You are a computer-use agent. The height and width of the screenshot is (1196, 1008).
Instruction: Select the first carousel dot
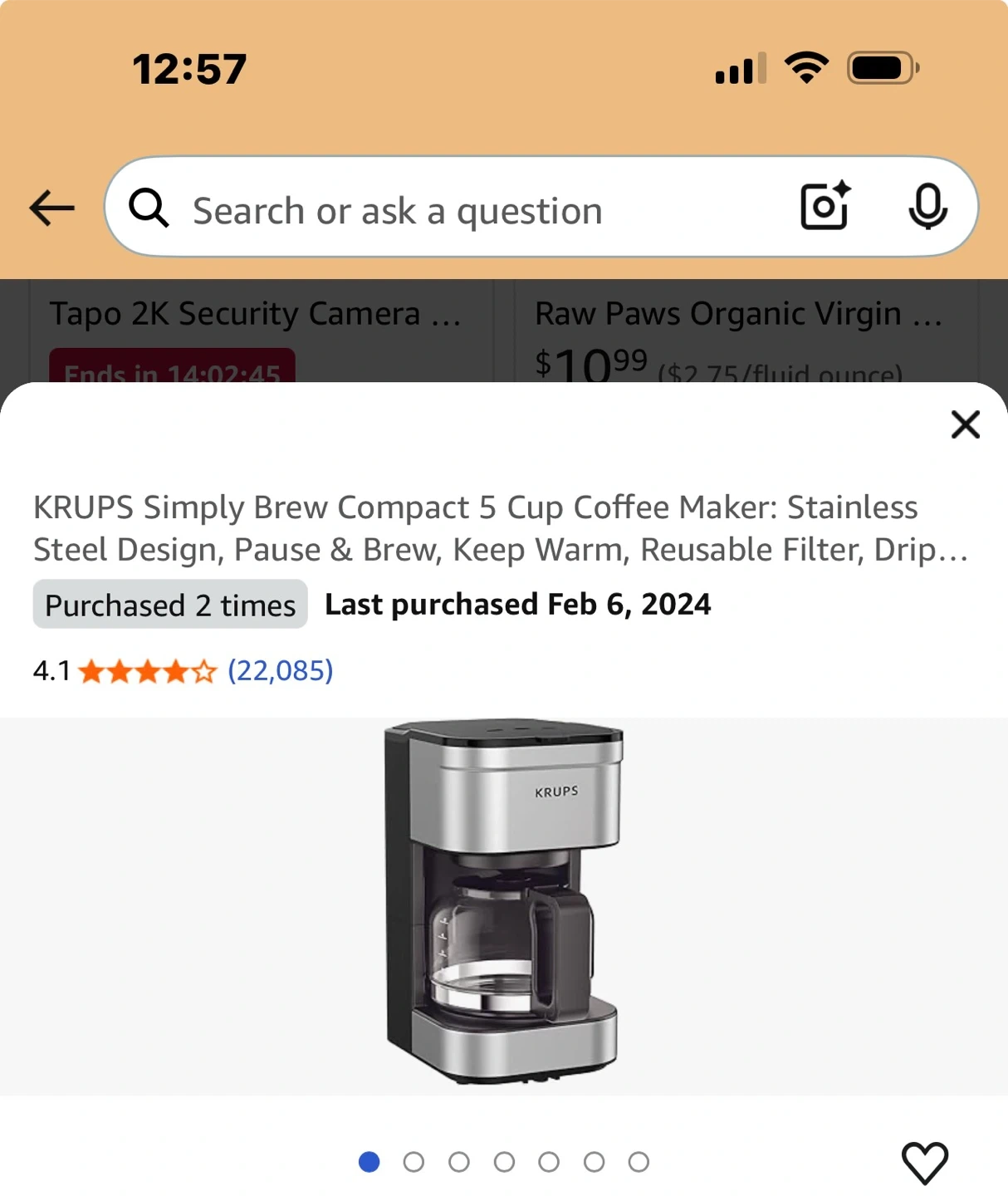tap(369, 1162)
